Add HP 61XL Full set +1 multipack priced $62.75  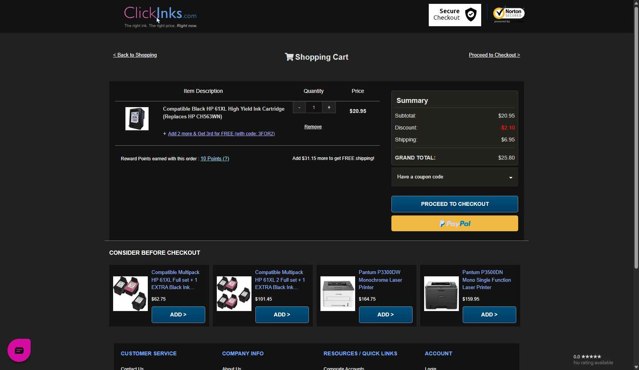click(178, 315)
